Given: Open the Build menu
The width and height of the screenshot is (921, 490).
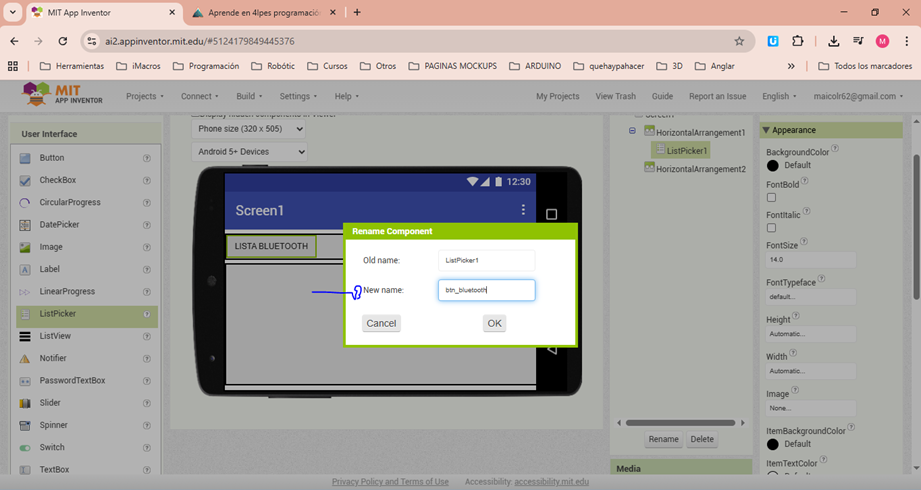Looking at the screenshot, I should [x=249, y=96].
